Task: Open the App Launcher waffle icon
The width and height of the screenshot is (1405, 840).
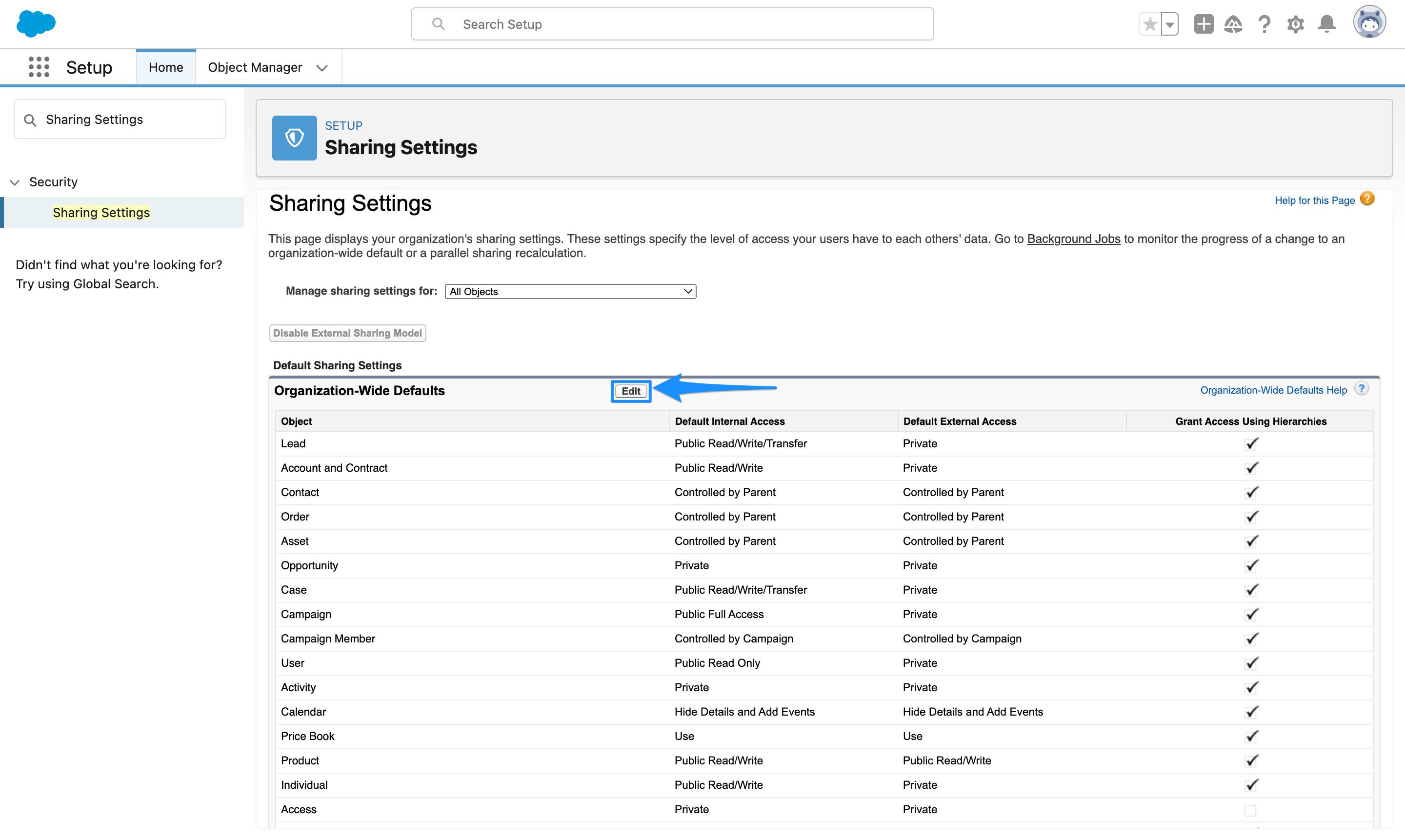Action: pos(39,67)
